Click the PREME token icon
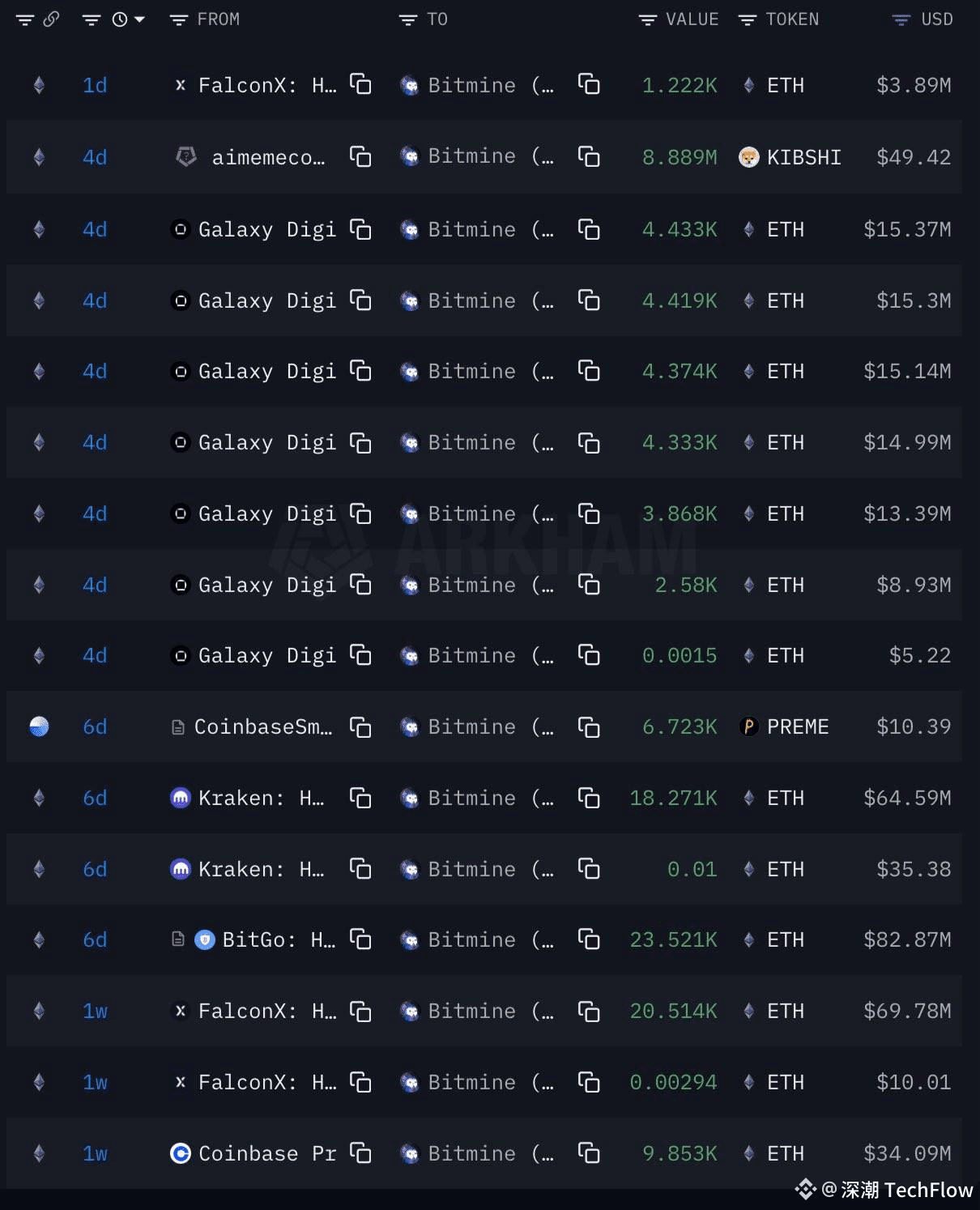Image resolution: width=980 pixels, height=1210 pixels. pyautogui.click(x=749, y=726)
